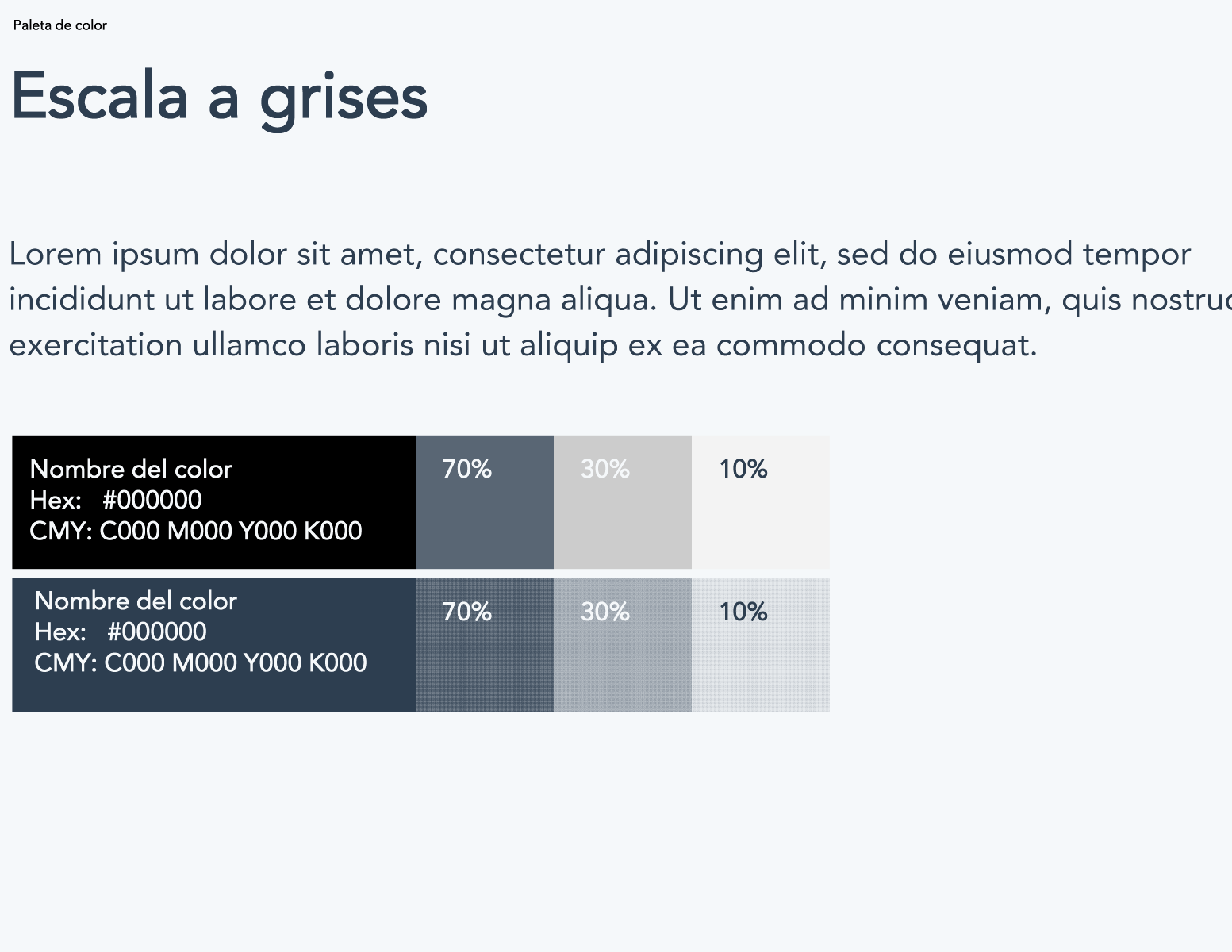Click the 'Paleta de color' breadcrumb label
The image size is (1232, 952).
(x=60, y=25)
